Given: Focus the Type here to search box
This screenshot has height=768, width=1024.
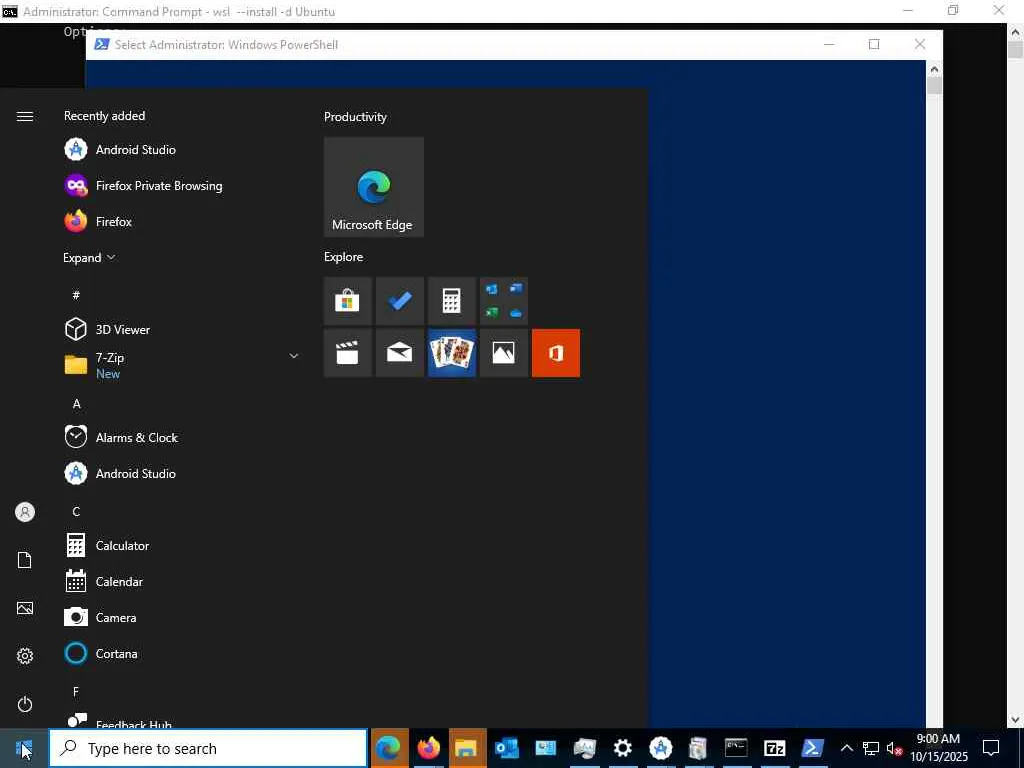Looking at the screenshot, I should (208, 748).
